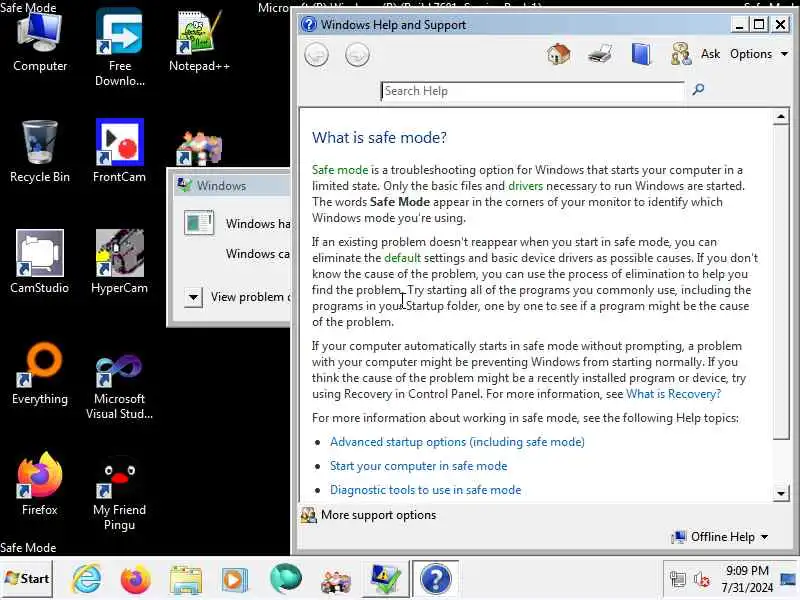Viewport: 800px width, 600px height.
Task: Go to Help and Support home
Action: [x=559, y=54]
